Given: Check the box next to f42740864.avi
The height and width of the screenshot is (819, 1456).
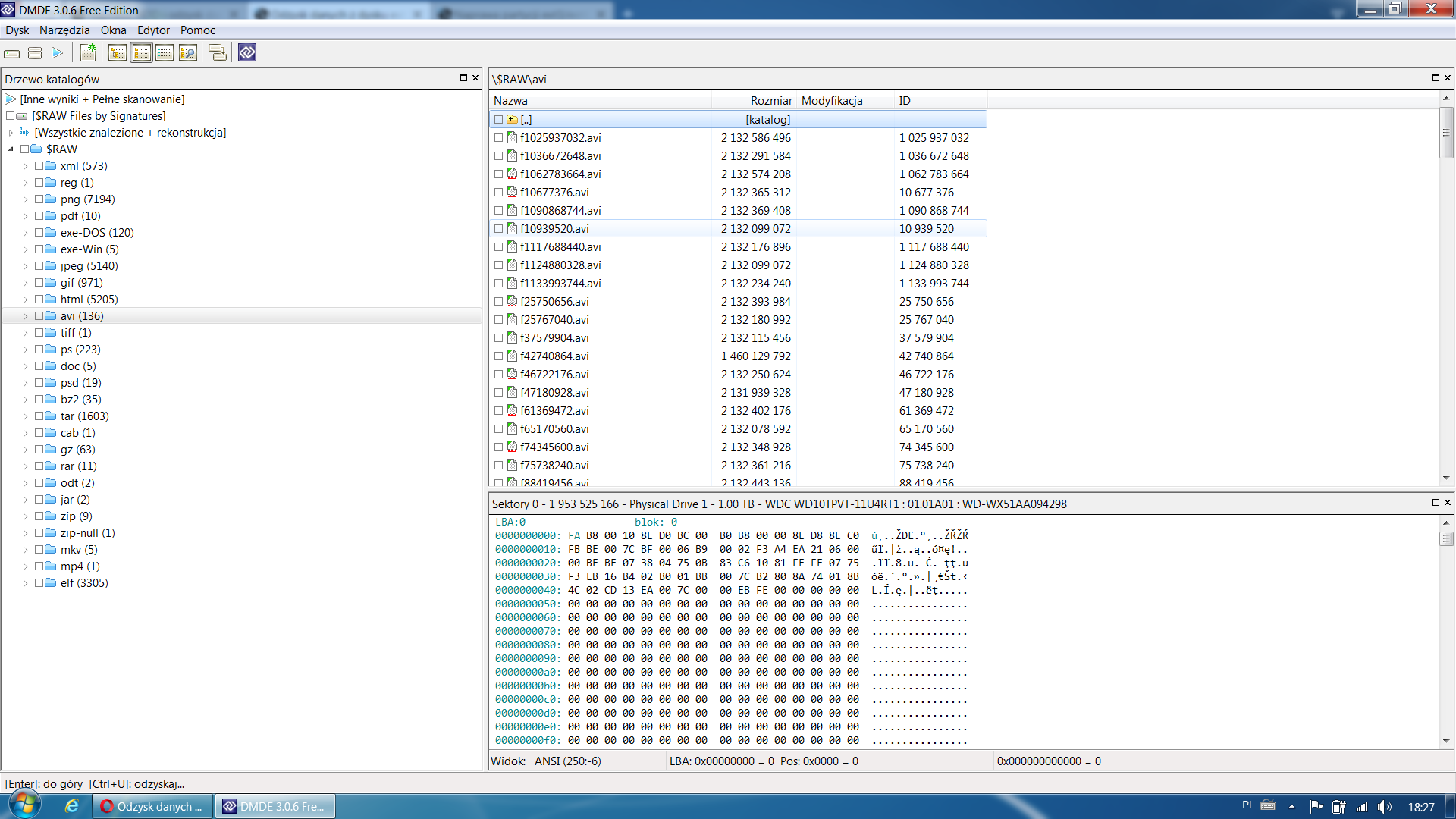Looking at the screenshot, I should pos(498,356).
